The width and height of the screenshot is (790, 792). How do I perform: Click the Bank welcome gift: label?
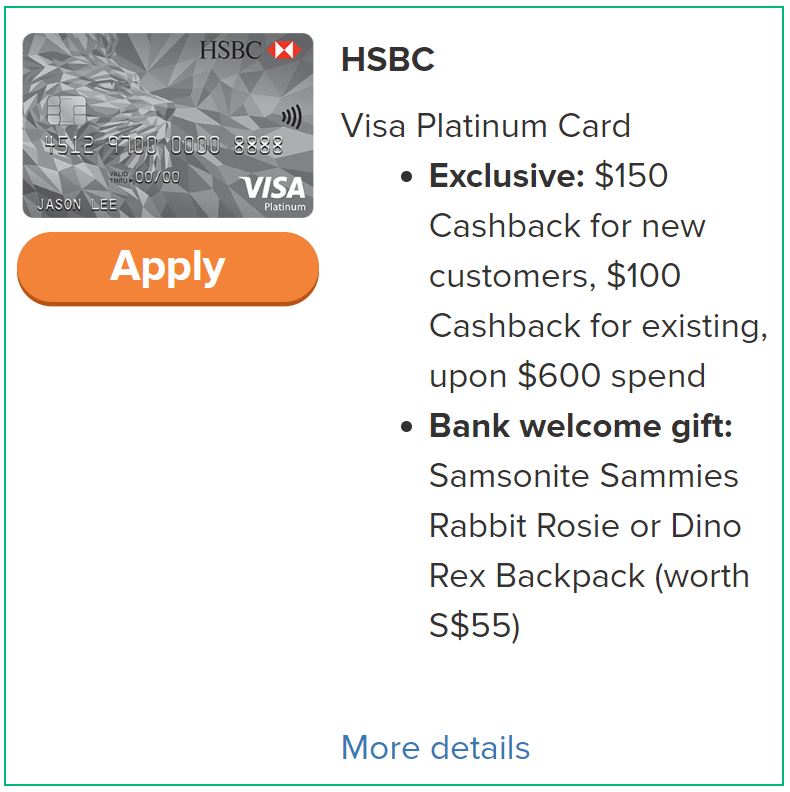(581, 426)
